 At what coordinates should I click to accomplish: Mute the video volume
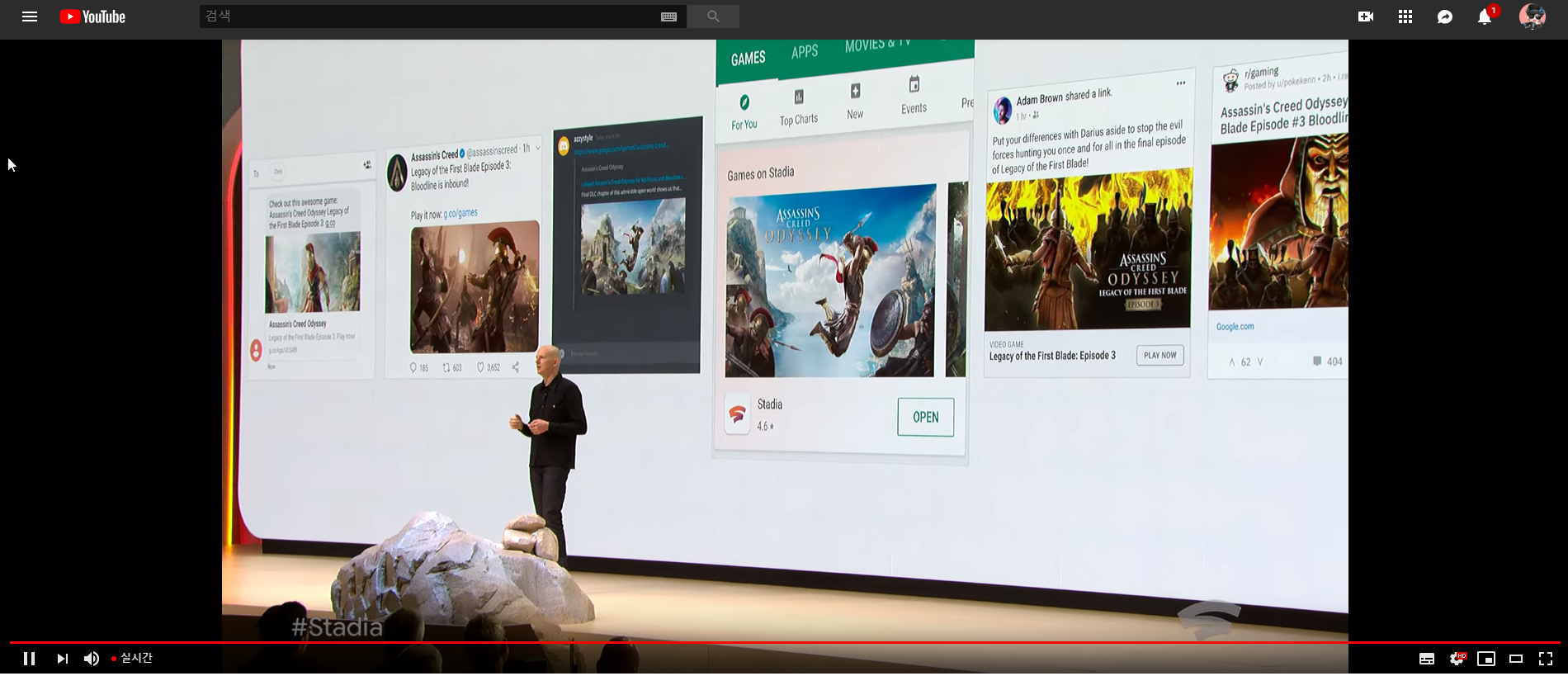point(92,659)
